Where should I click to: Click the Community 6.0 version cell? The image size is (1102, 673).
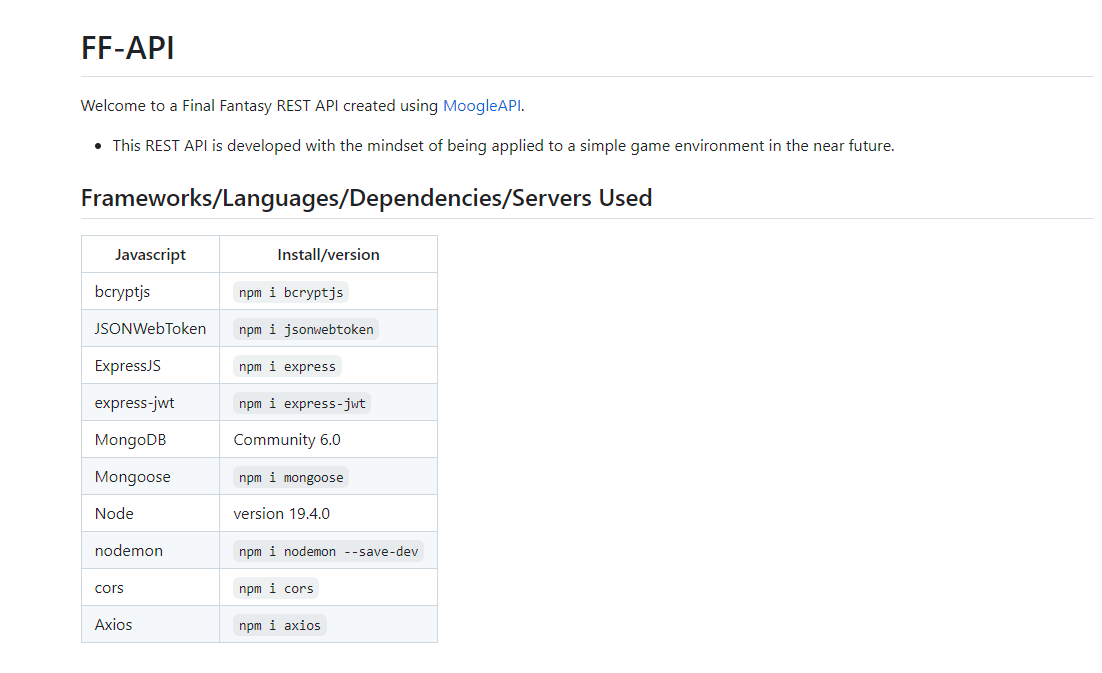[x=287, y=439]
